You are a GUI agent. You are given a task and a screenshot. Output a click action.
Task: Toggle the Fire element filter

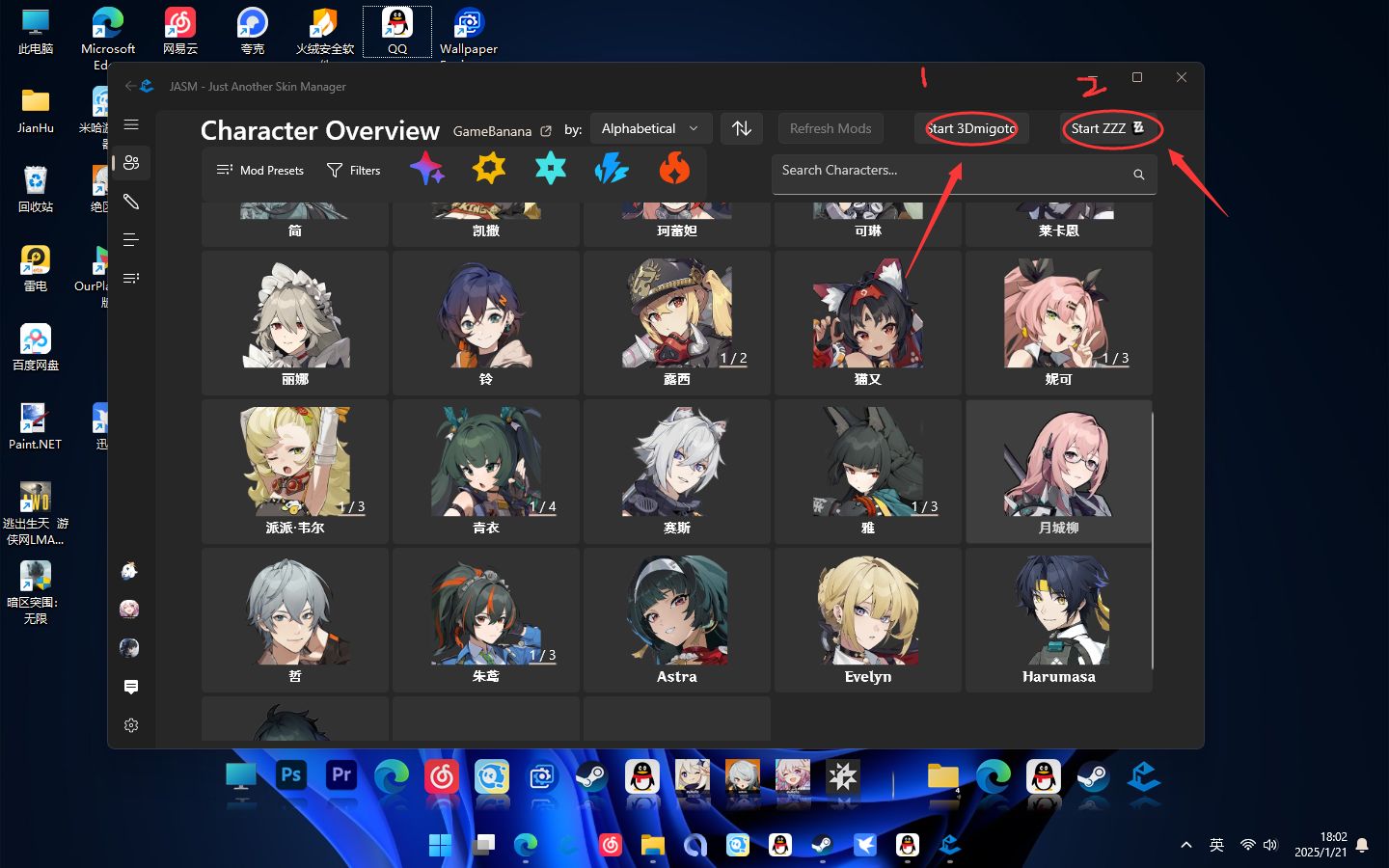tap(674, 170)
